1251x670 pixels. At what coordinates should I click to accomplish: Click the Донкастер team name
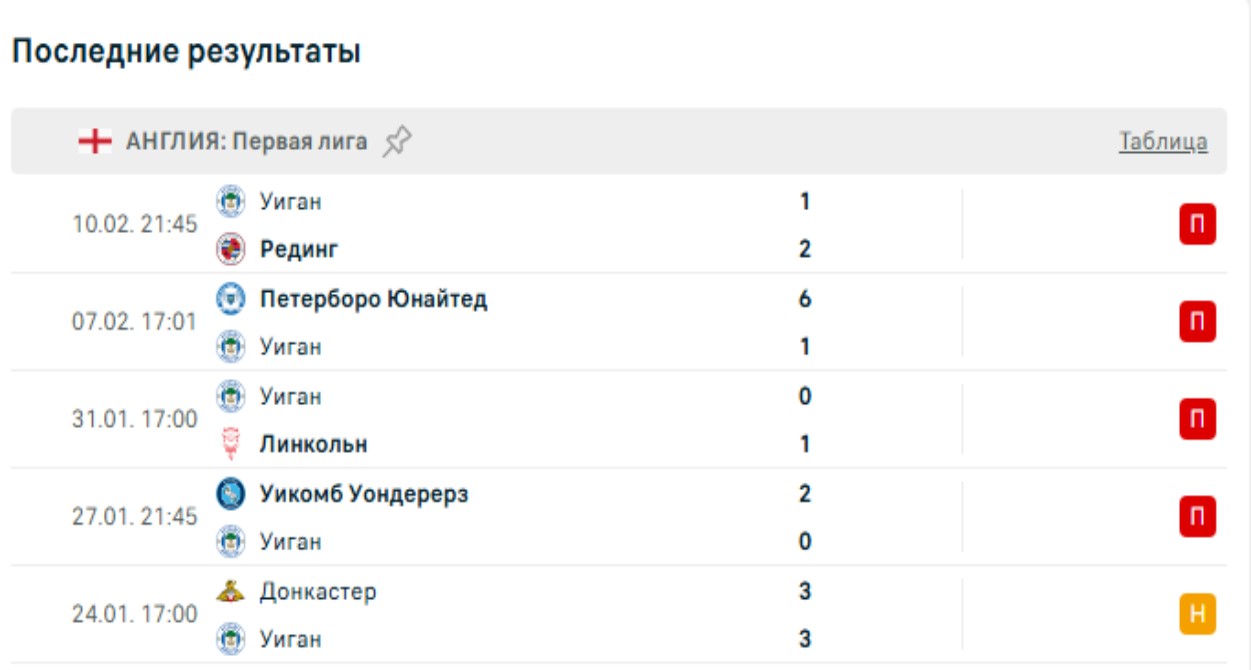[318, 591]
